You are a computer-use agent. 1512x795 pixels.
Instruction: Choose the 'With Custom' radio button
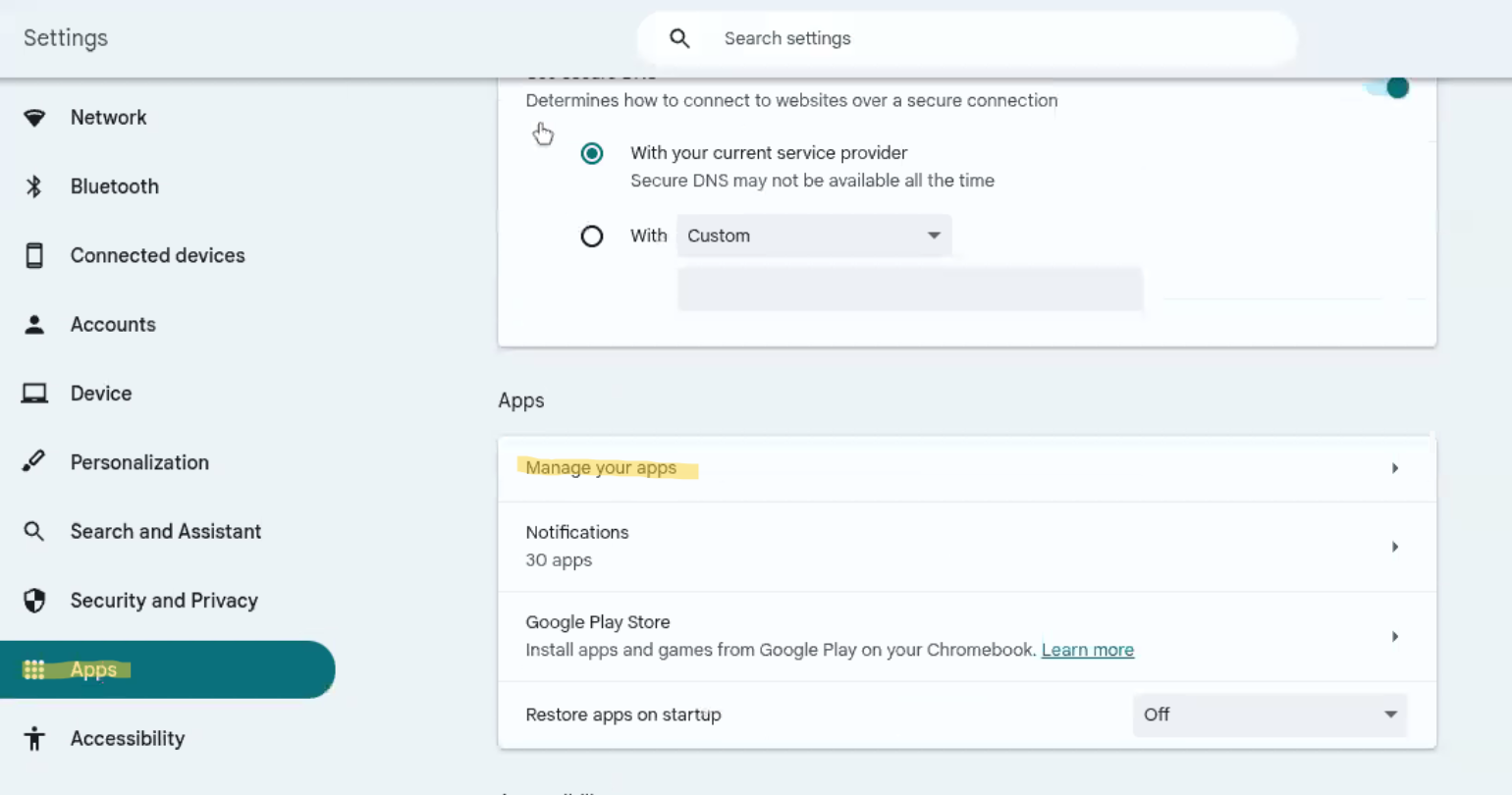tap(592, 236)
